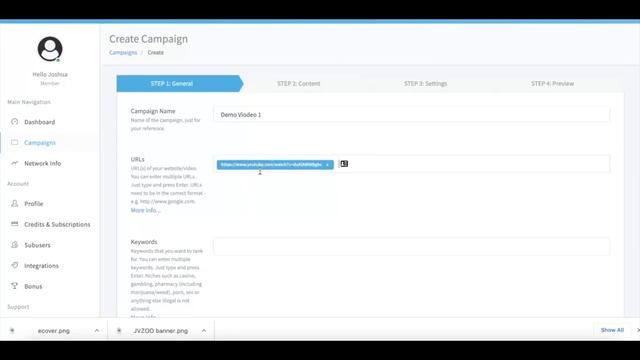Click the Profile person icon
The height and width of the screenshot is (360, 640).
pos(15,203)
